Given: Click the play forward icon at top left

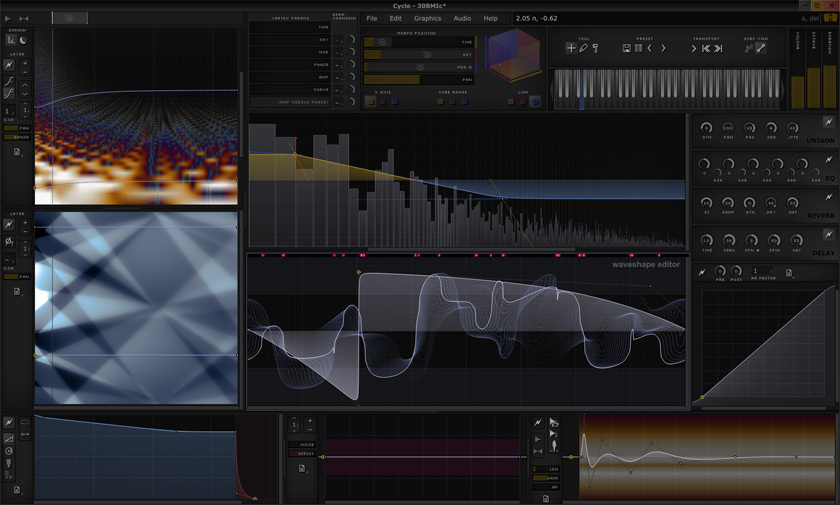Looking at the screenshot, I should (8, 19).
